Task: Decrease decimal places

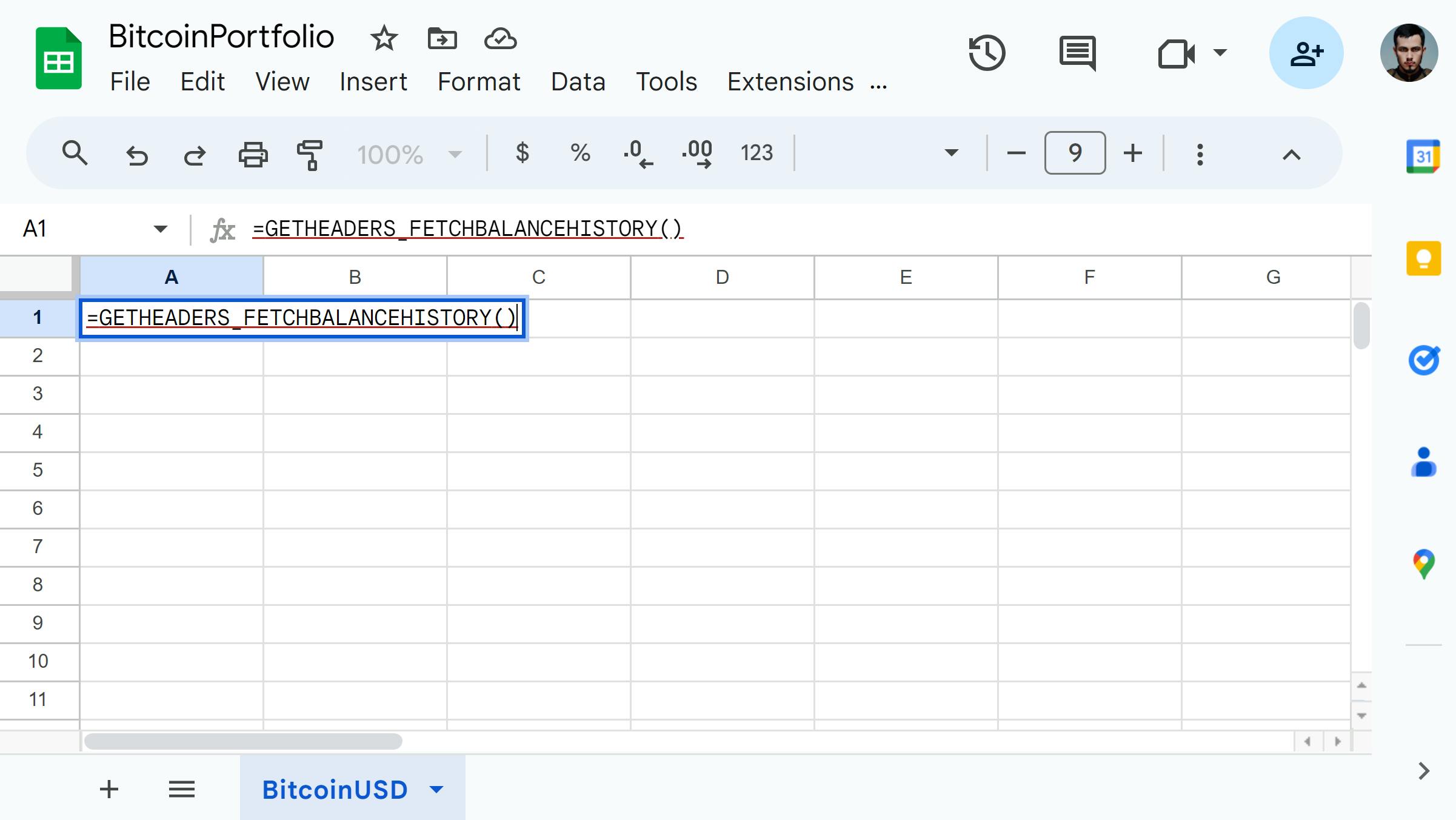Action: coord(638,153)
